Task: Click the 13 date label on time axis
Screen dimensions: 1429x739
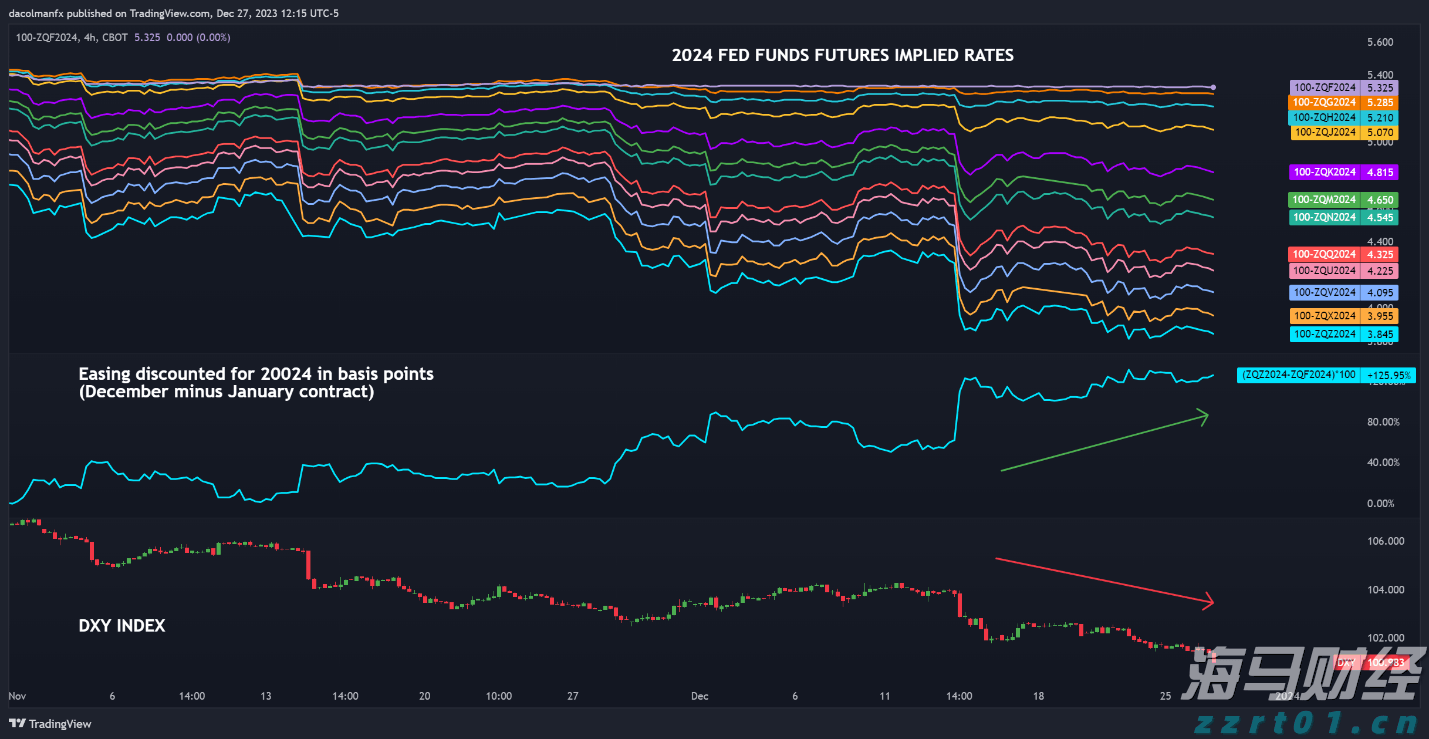Action: point(265,695)
